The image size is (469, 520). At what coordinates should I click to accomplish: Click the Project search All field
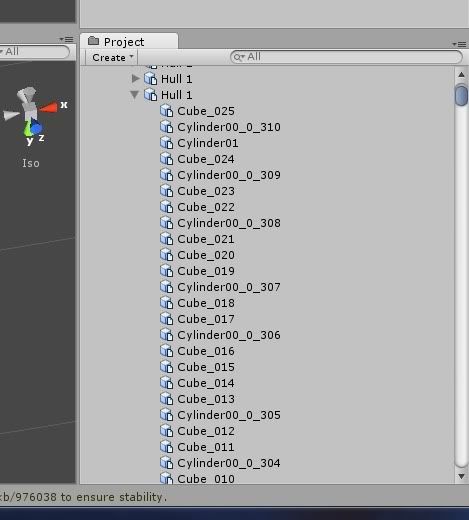tap(346, 57)
